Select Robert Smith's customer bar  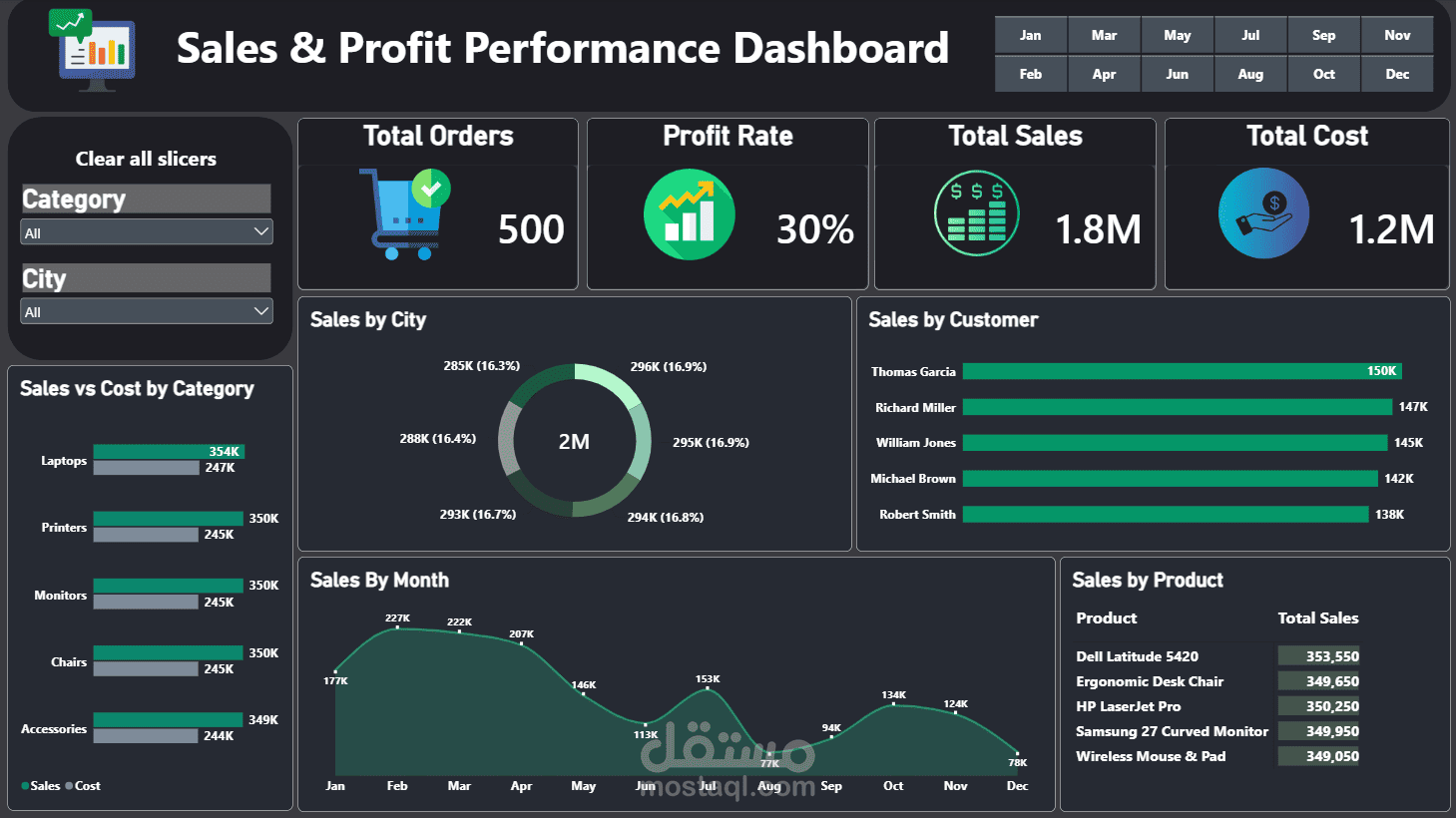pos(1166,515)
